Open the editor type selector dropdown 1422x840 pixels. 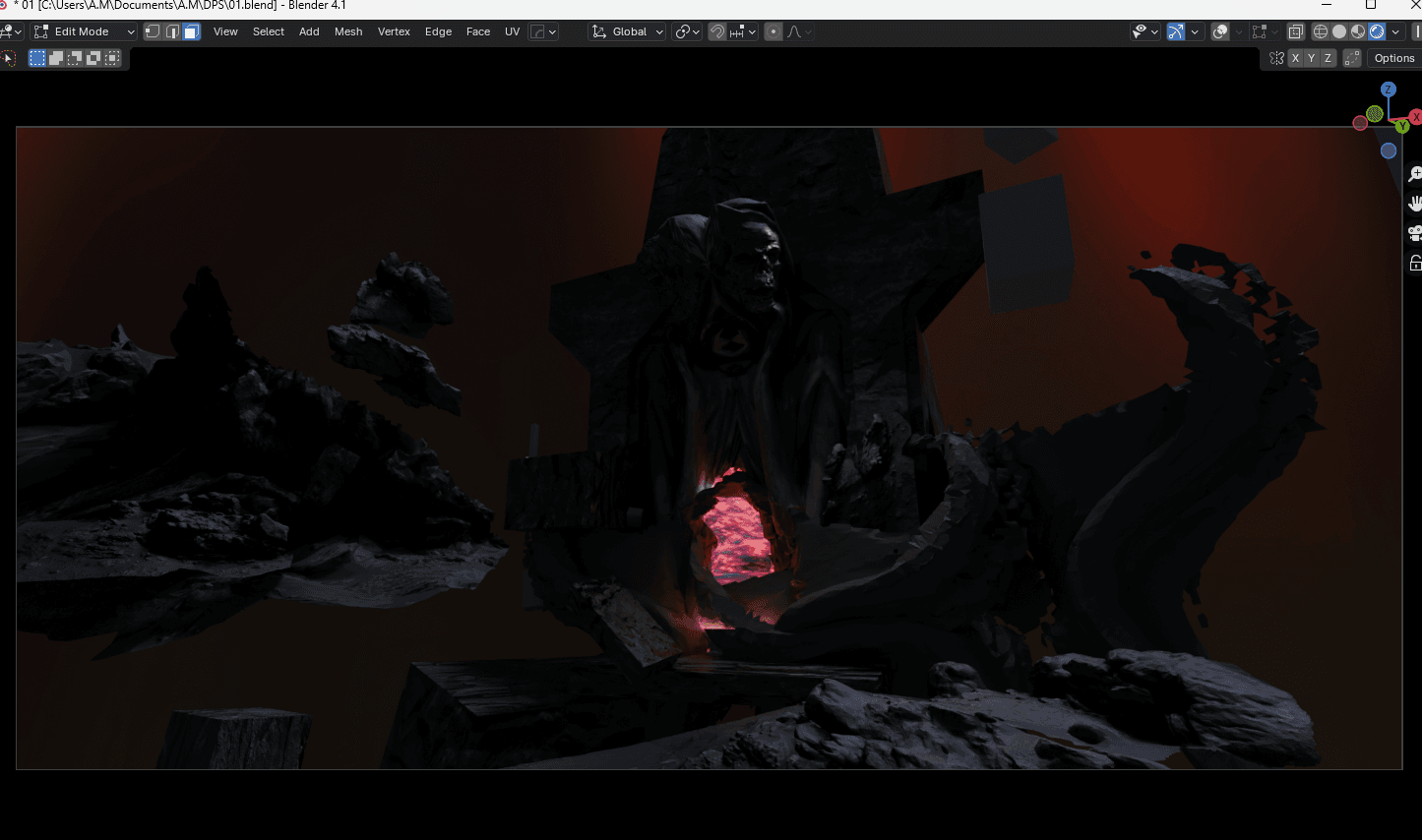coord(11,31)
